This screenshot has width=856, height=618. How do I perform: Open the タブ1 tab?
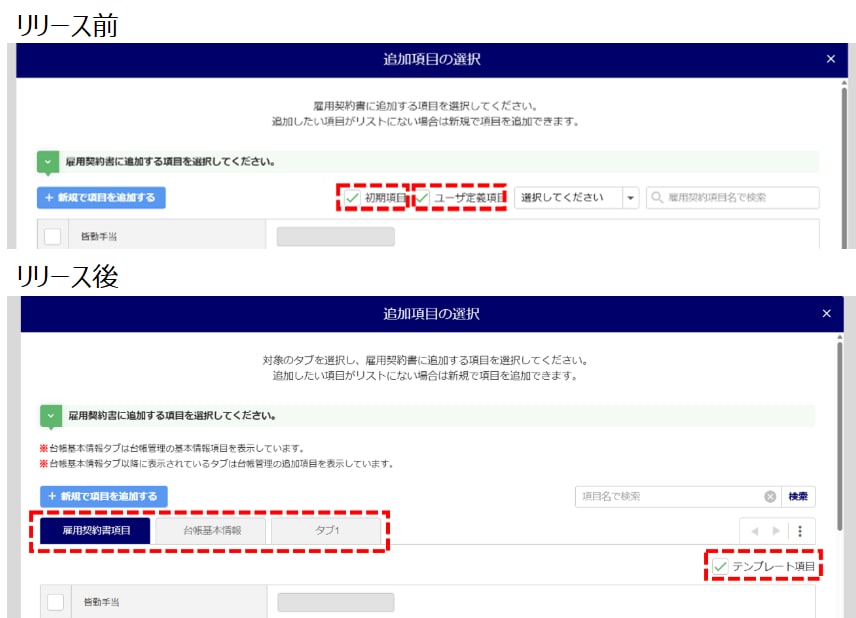pos(325,530)
